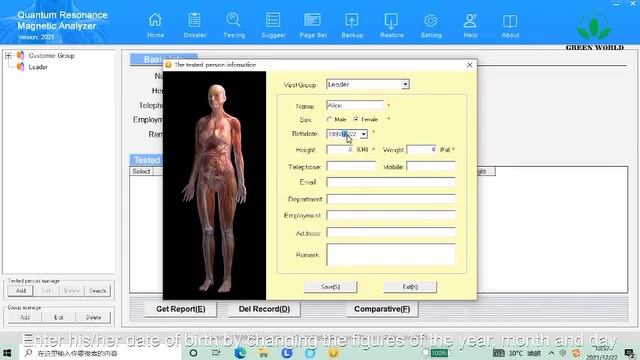Open the Windows Start menu
This screenshot has width=640, height=360.
pyautogui.click(x=7, y=353)
